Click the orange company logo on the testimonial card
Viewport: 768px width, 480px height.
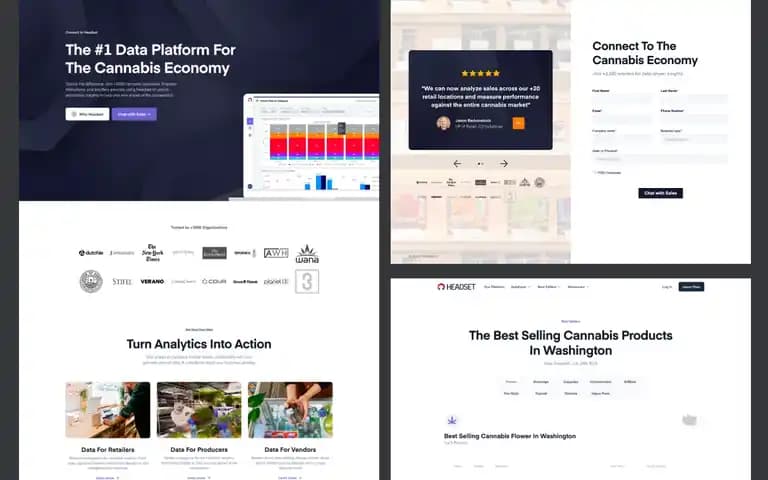coord(518,123)
